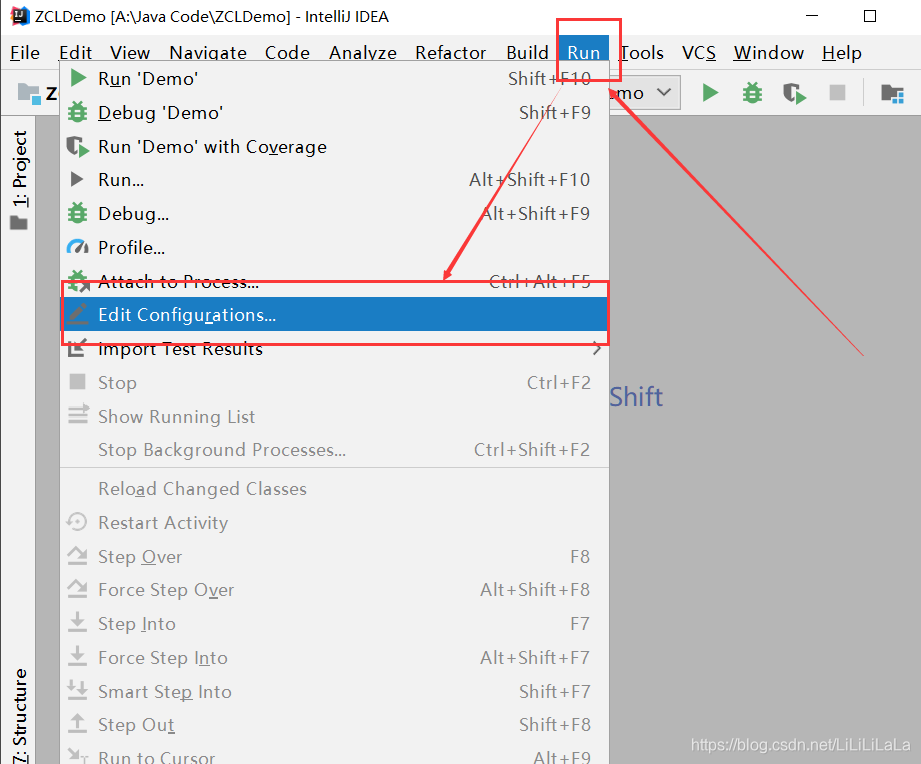The height and width of the screenshot is (764, 921).
Task: Click the Restart Activity circular icon
Action: [77, 522]
